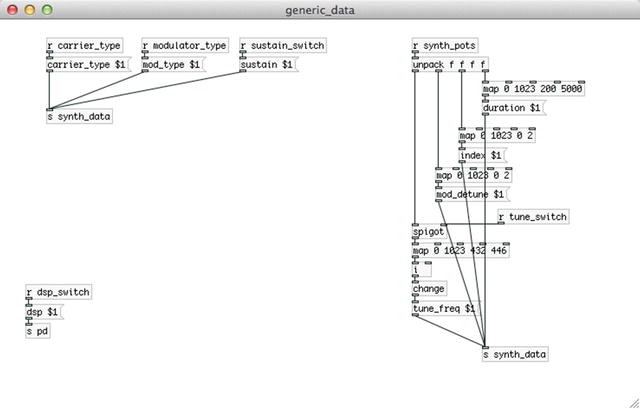
Task: Minimize the generic_data window
Action: tap(30, 10)
